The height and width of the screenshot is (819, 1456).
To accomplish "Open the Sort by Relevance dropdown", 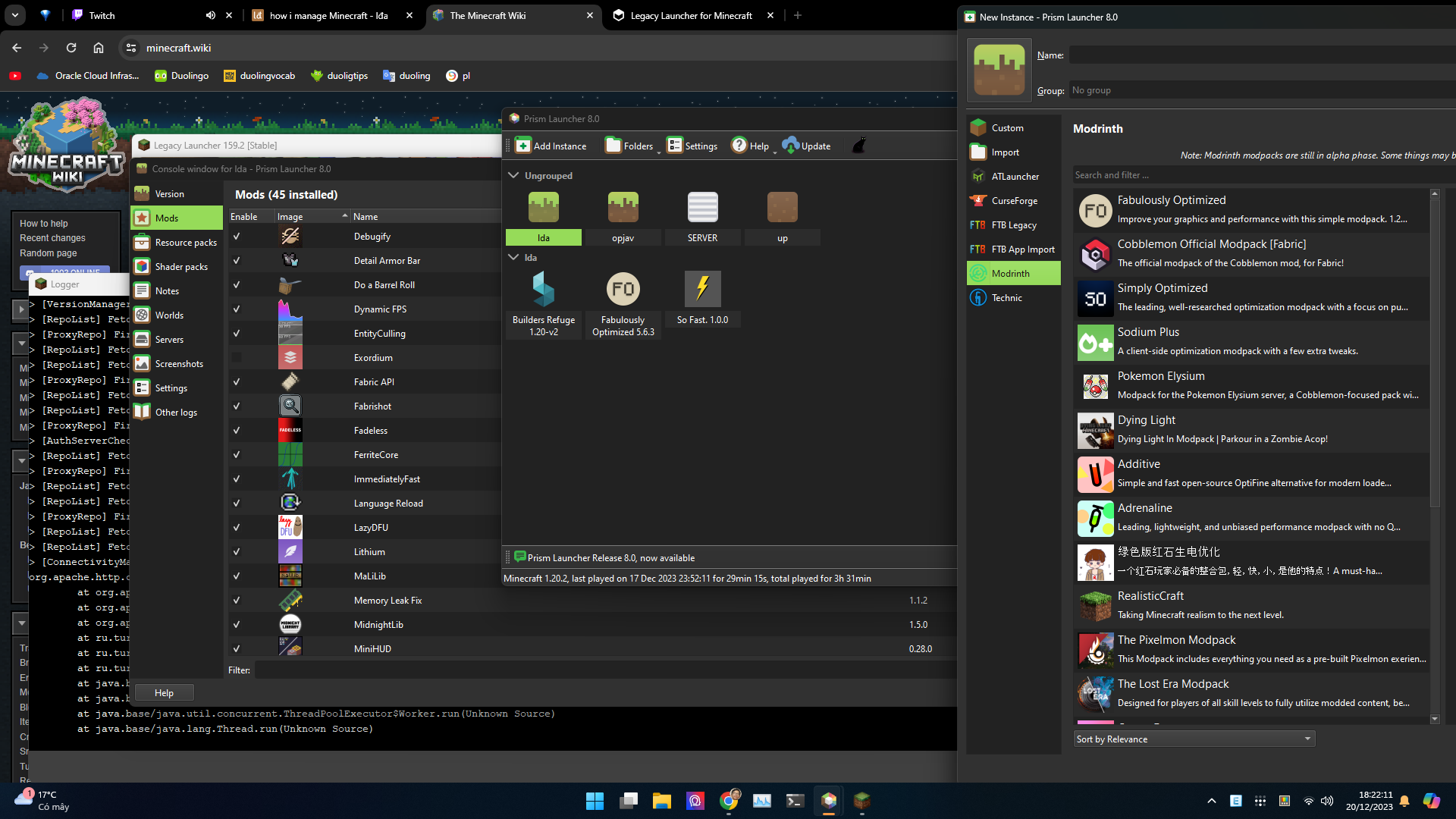I will [1194, 739].
